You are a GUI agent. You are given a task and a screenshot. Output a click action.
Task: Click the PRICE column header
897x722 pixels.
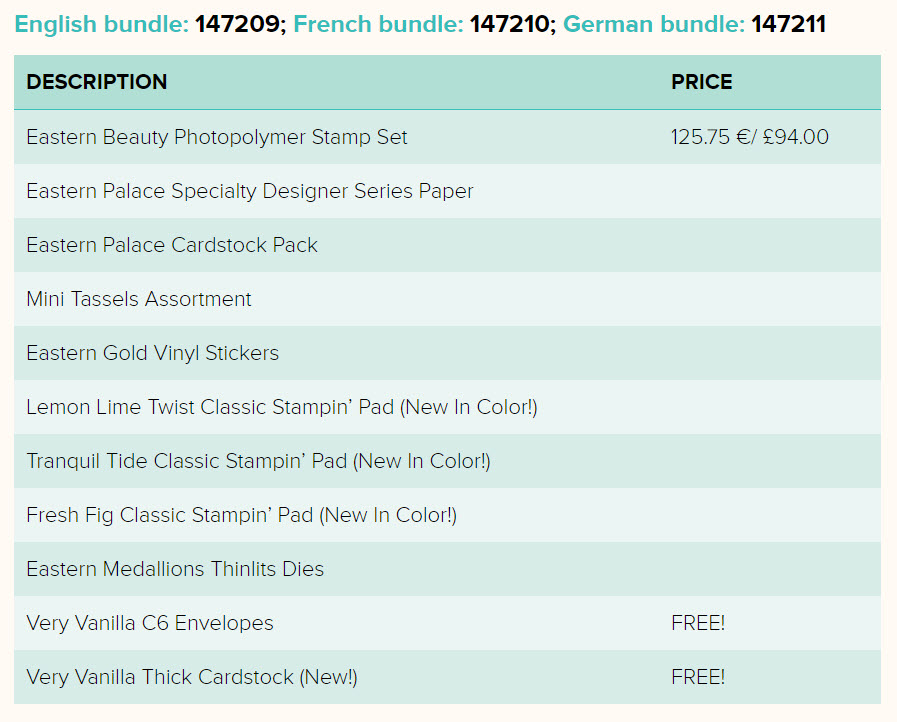pyautogui.click(x=701, y=82)
